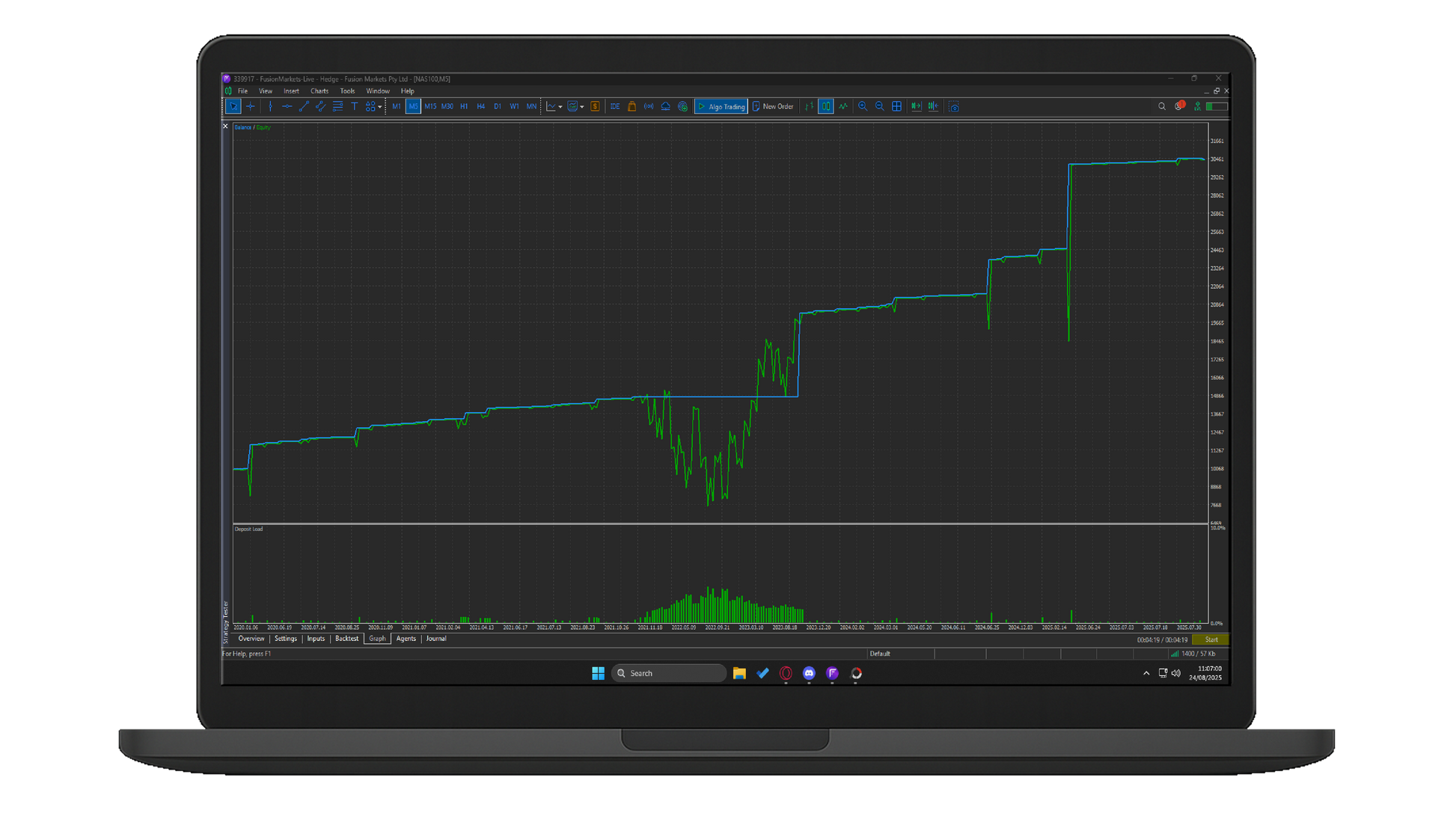Take a chart screenshot with camera icon
The width and height of the screenshot is (1456, 819).
point(954,106)
